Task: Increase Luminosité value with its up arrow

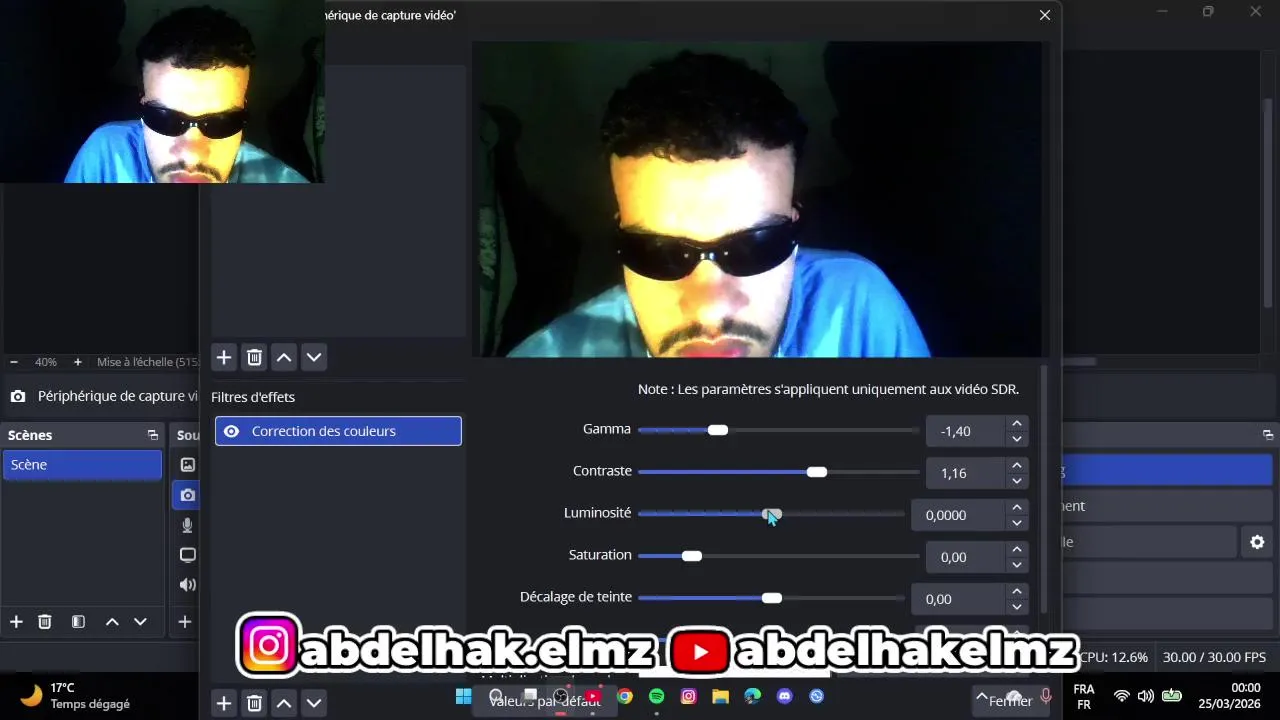Action: coord(1017,508)
